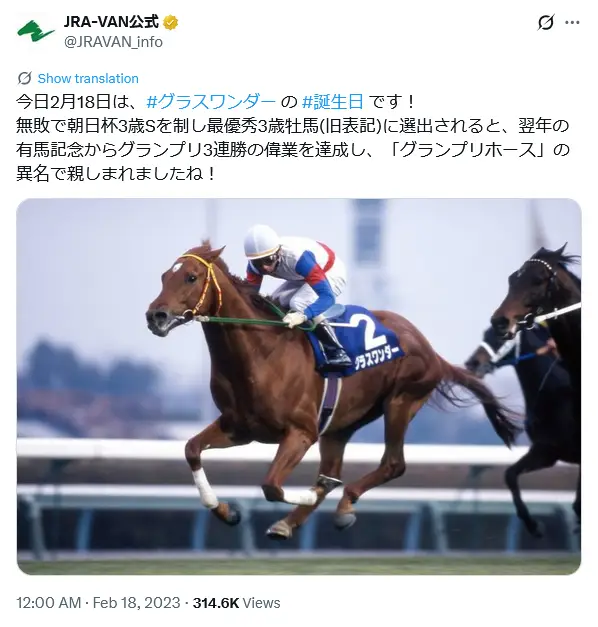Open the 12:00 AM timestamp link
Image resolution: width=598 pixels, height=627 pixels.
tap(48, 603)
